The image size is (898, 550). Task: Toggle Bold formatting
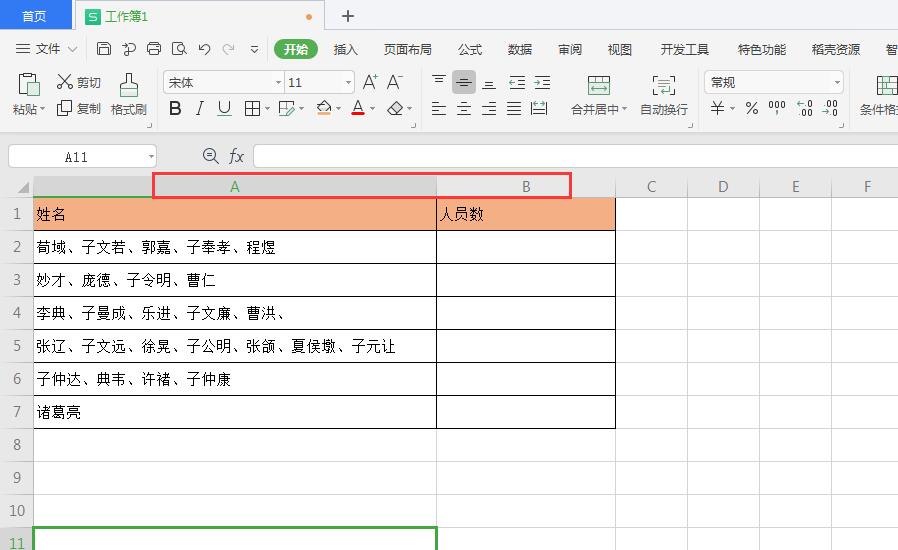(175, 108)
